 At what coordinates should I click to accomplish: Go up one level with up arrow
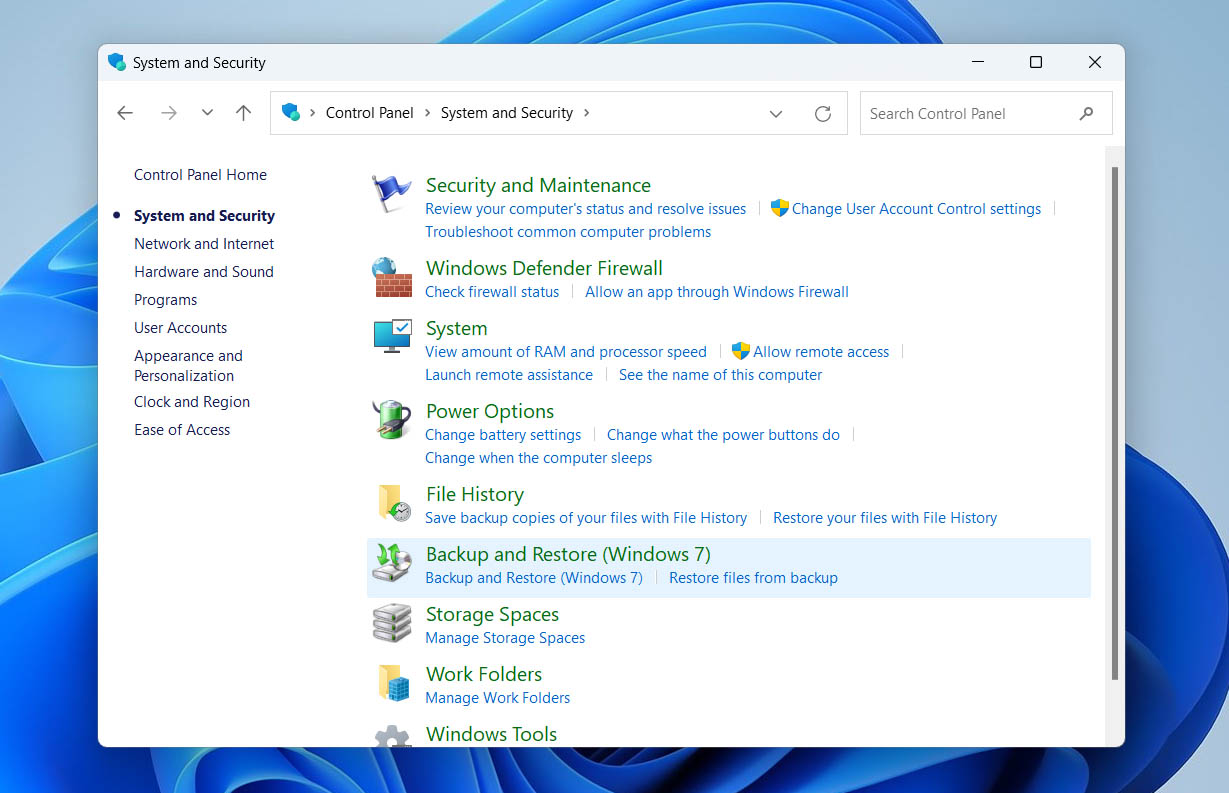[243, 114]
